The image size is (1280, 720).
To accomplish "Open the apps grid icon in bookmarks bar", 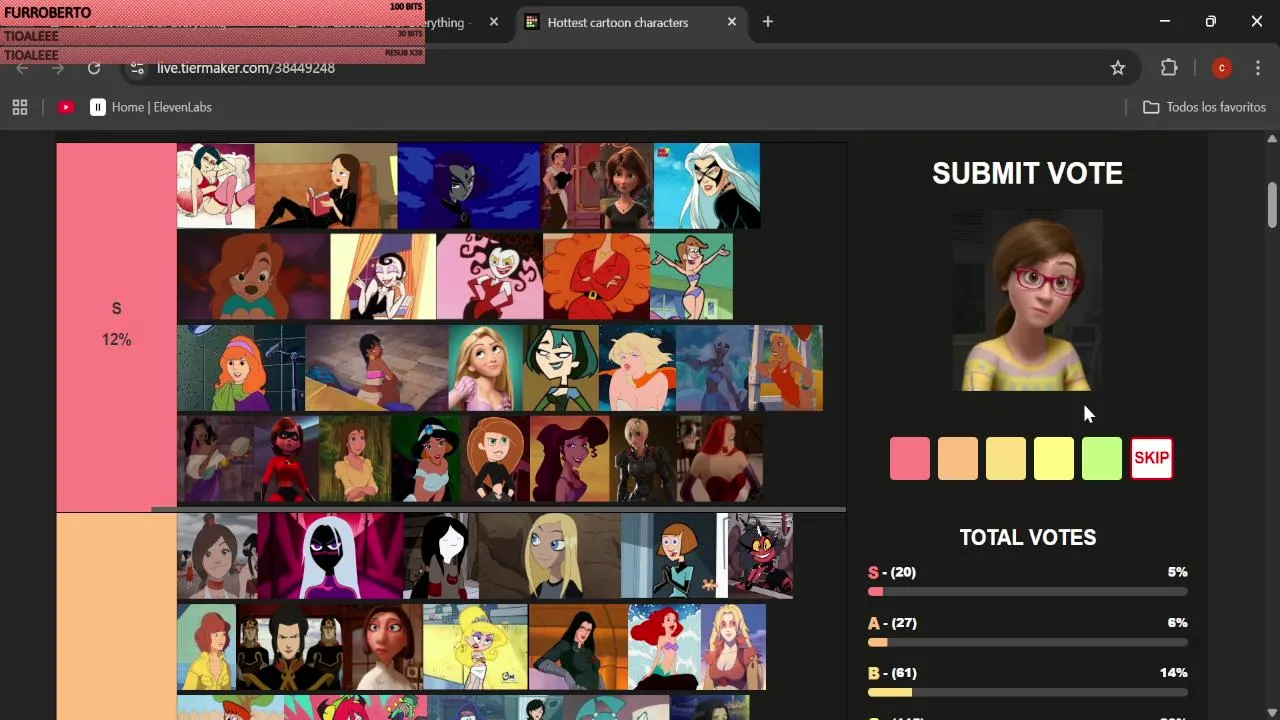I will 20,107.
